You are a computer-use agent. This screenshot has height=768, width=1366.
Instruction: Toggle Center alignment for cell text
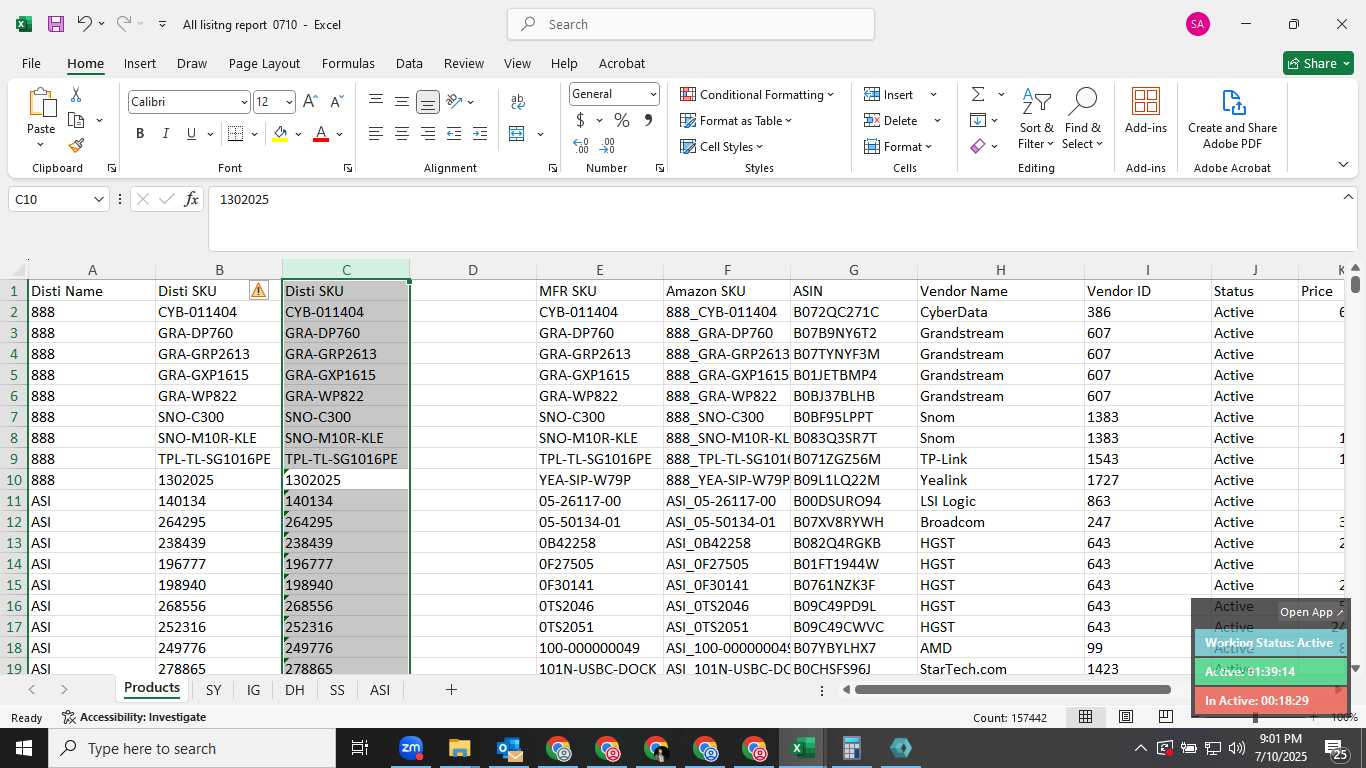coord(402,134)
